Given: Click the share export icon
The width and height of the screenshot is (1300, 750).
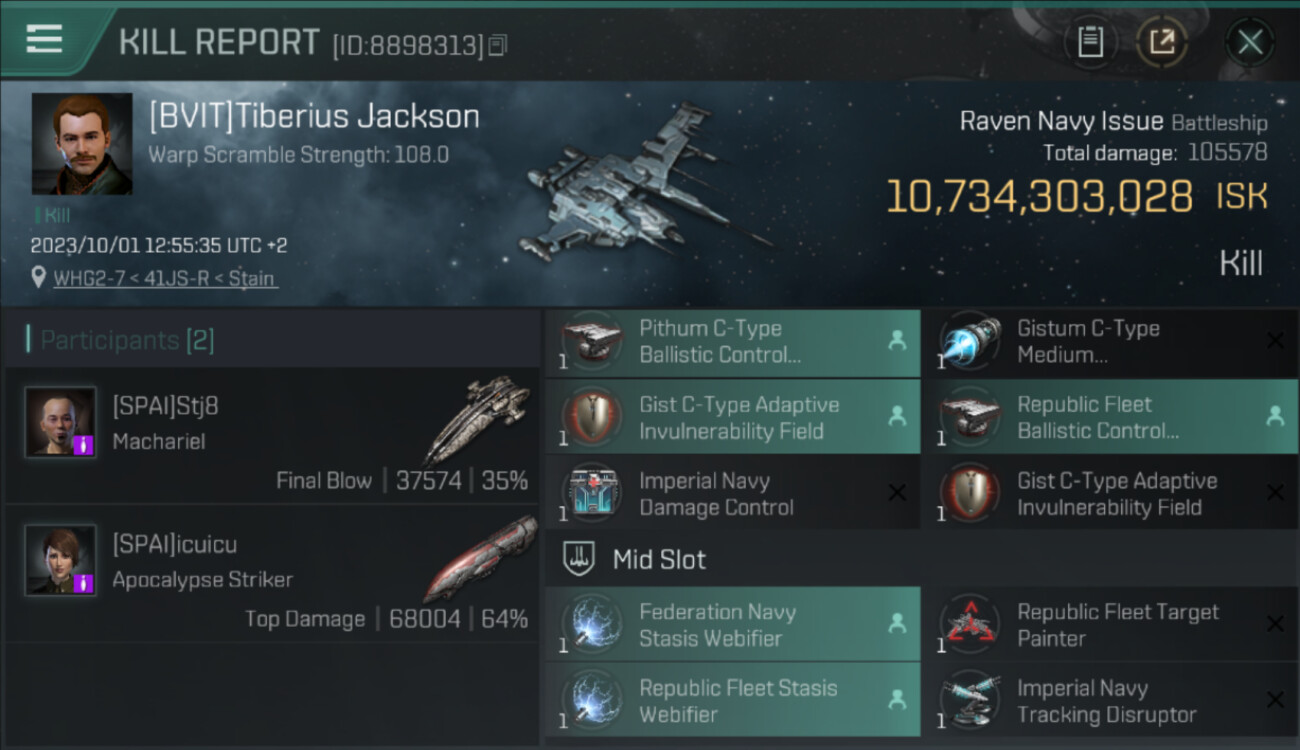Looking at the screenshot, I should click(1162, 42).
